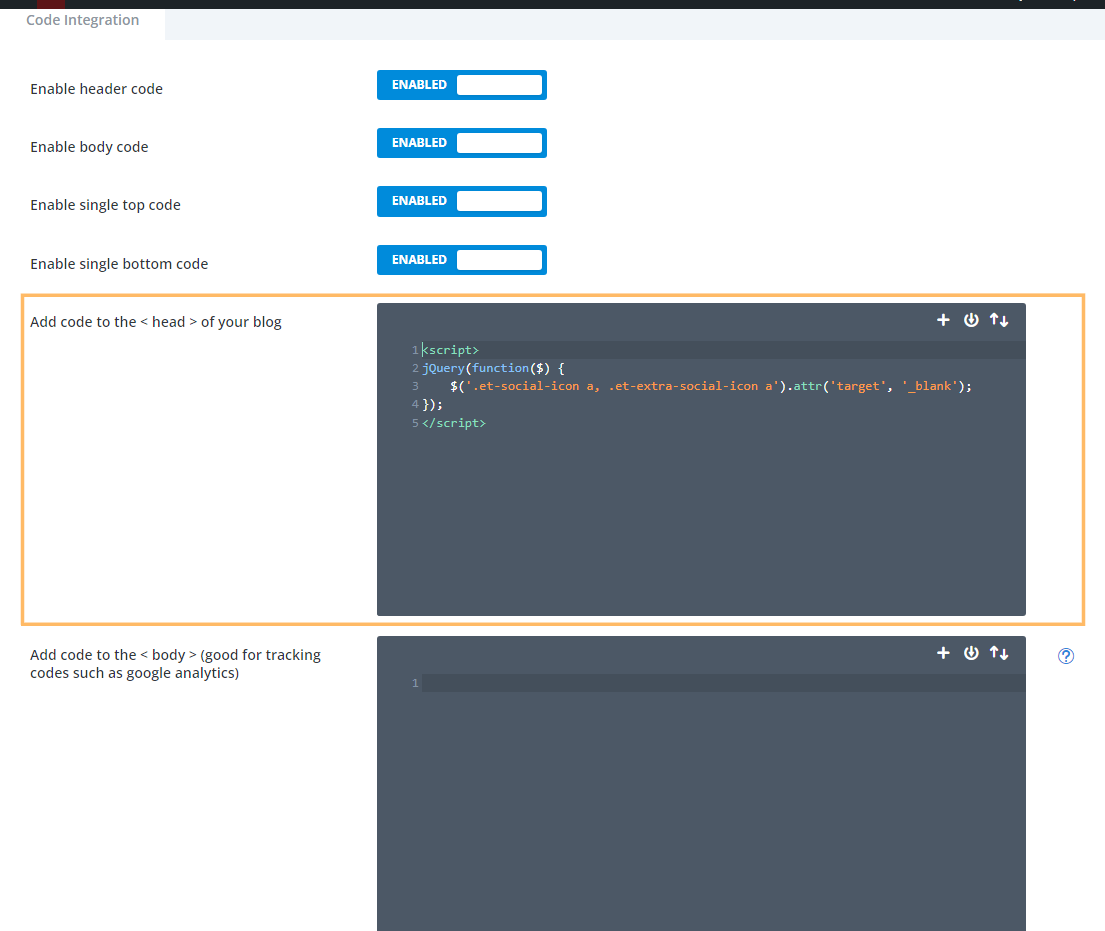Toggle the Enable single top code switch
The width and height of the screenshot is (1105, 931).
462,202
